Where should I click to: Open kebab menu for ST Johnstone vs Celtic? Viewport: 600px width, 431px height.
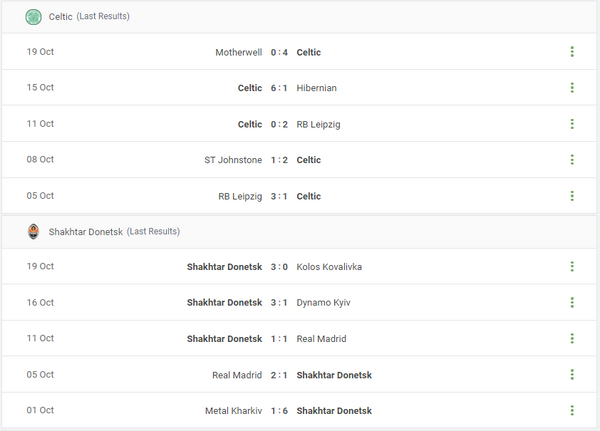(572, 160)
